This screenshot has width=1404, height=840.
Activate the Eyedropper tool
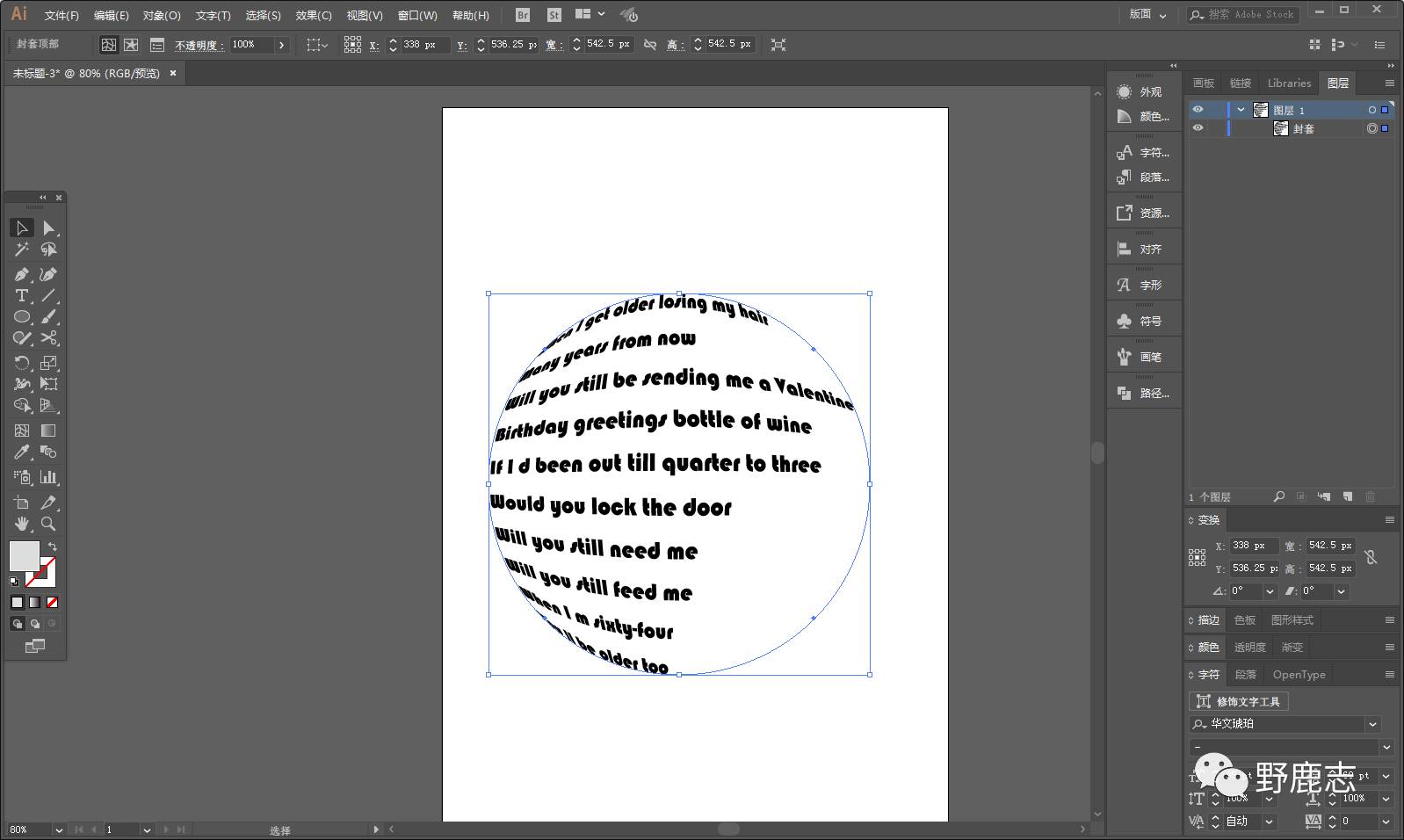tap(22, 453)
